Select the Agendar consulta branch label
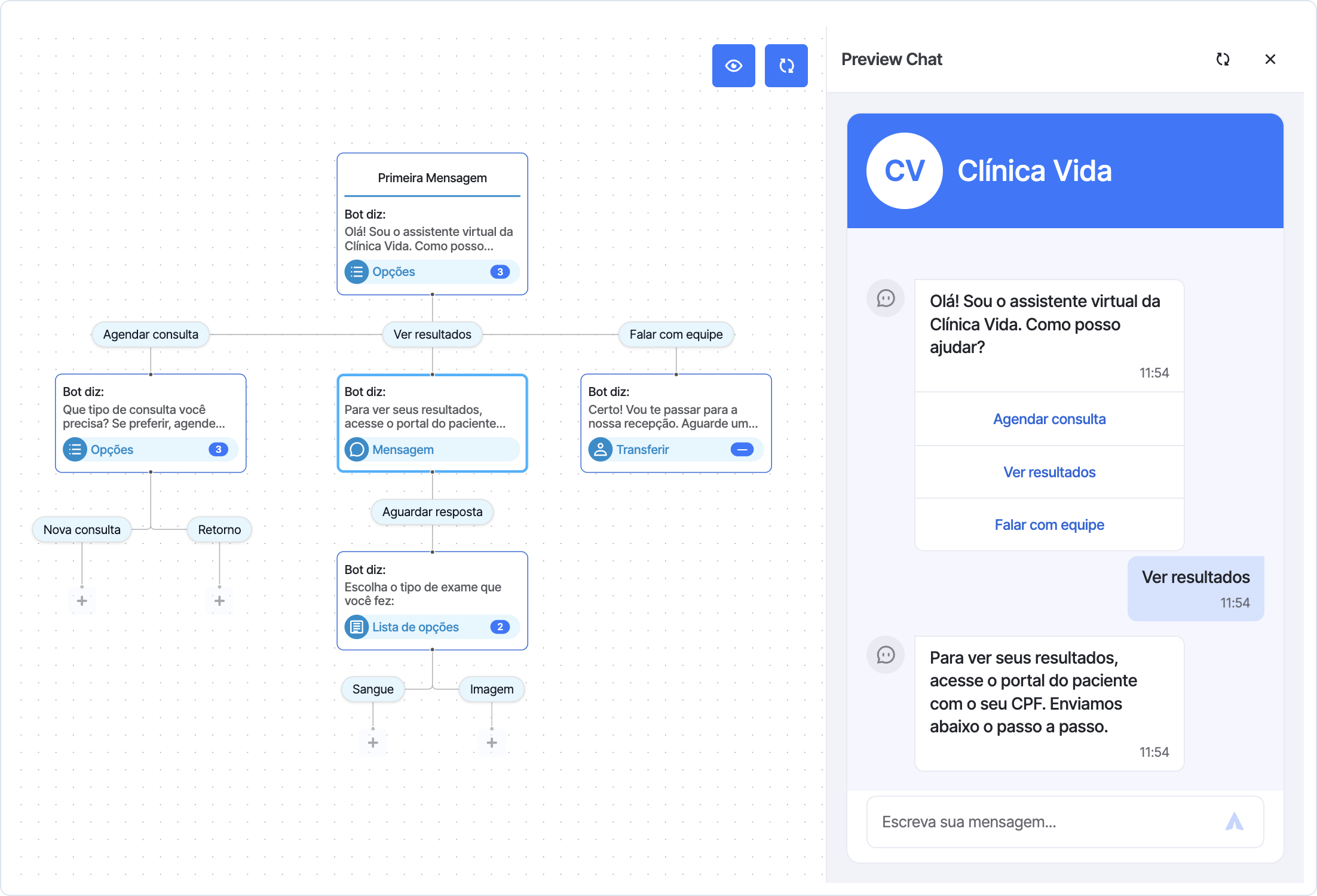 [151, 335]
